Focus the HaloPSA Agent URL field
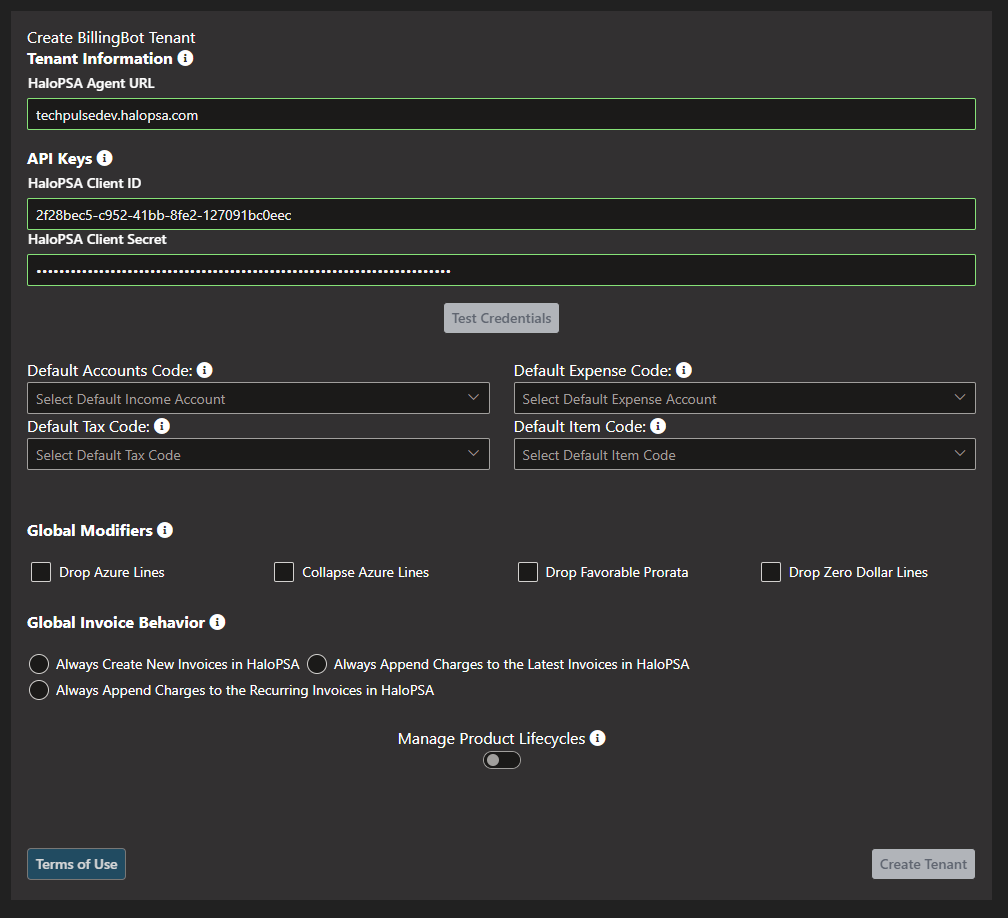Screen dimensions: 1008x918 click(501, 114)
